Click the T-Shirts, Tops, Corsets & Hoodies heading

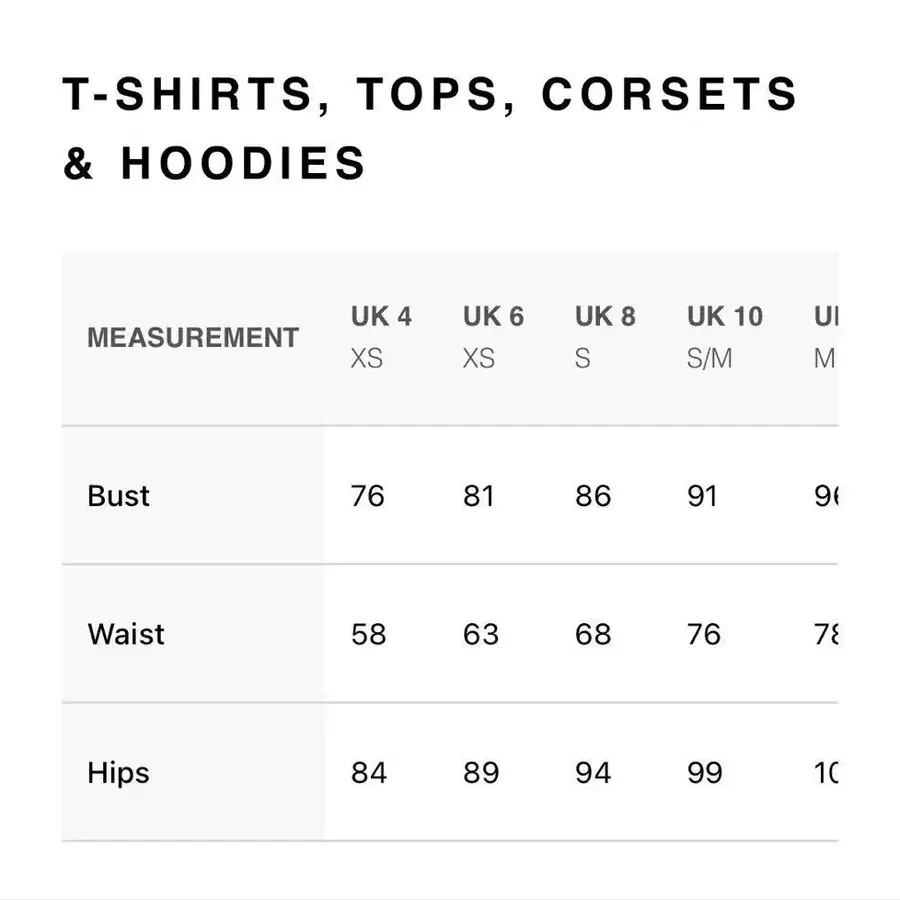pyautogui.click(x=429, y=129)
